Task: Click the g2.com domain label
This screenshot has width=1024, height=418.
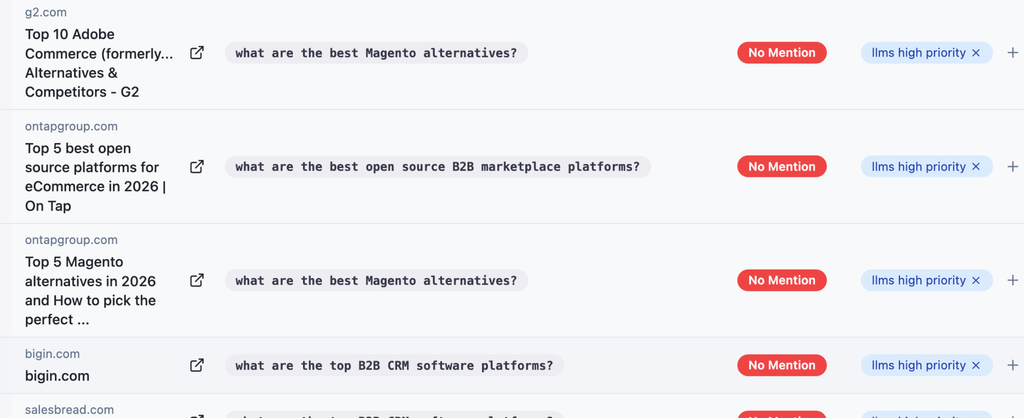Action: 46,12
